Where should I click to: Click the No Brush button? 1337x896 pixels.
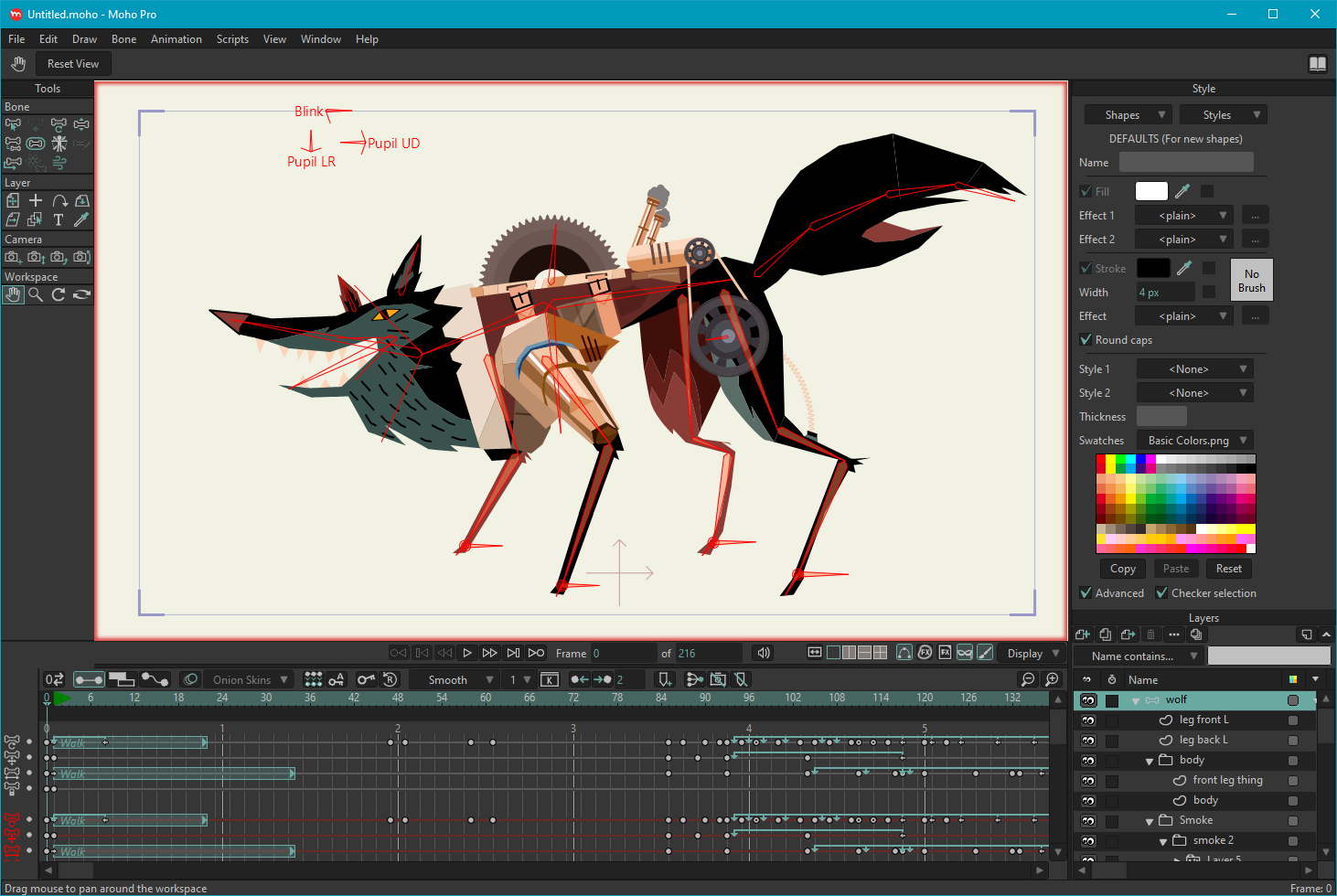click(1252, 280)
